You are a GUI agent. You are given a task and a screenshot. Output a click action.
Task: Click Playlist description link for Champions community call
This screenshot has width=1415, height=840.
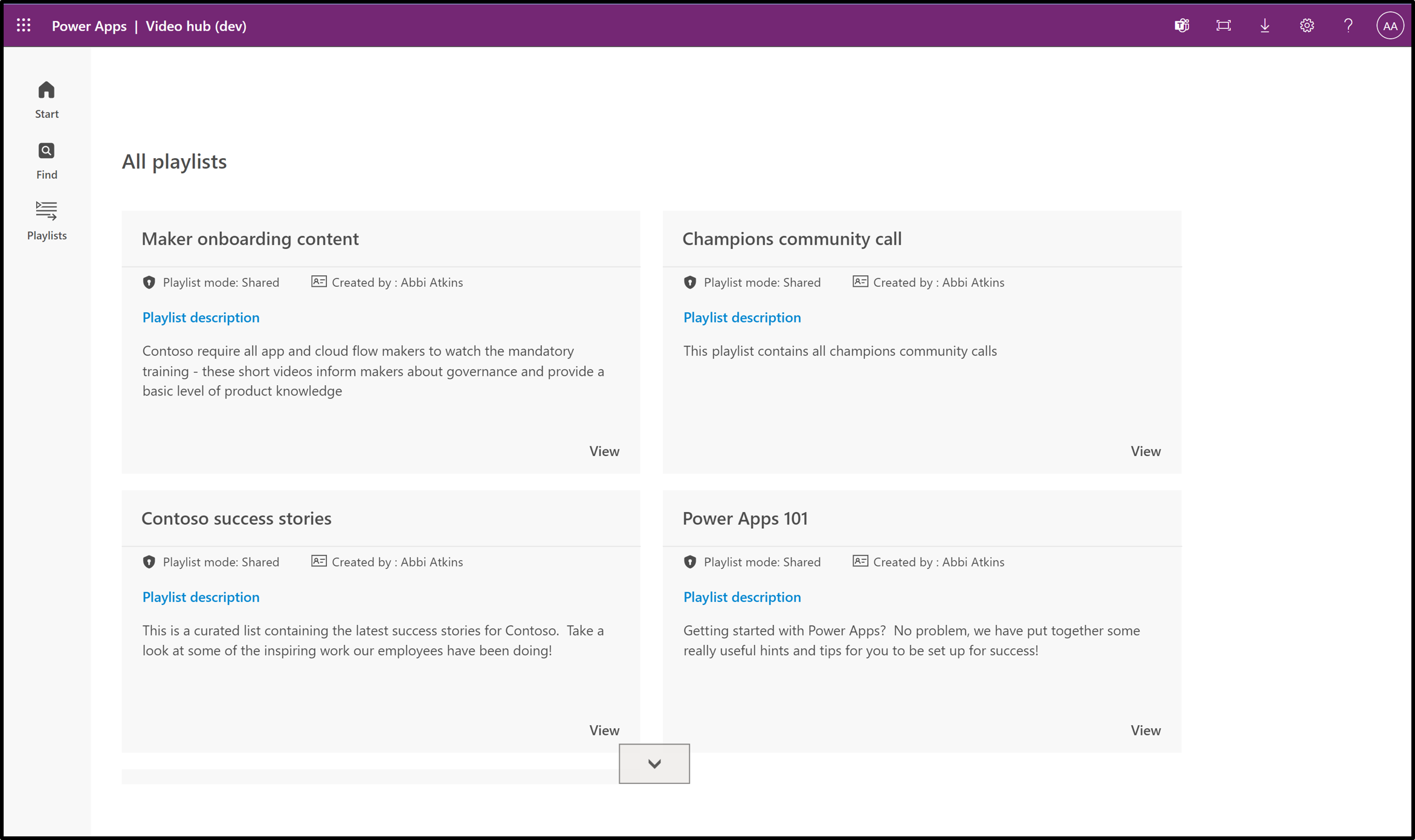[x=742, y=317]
